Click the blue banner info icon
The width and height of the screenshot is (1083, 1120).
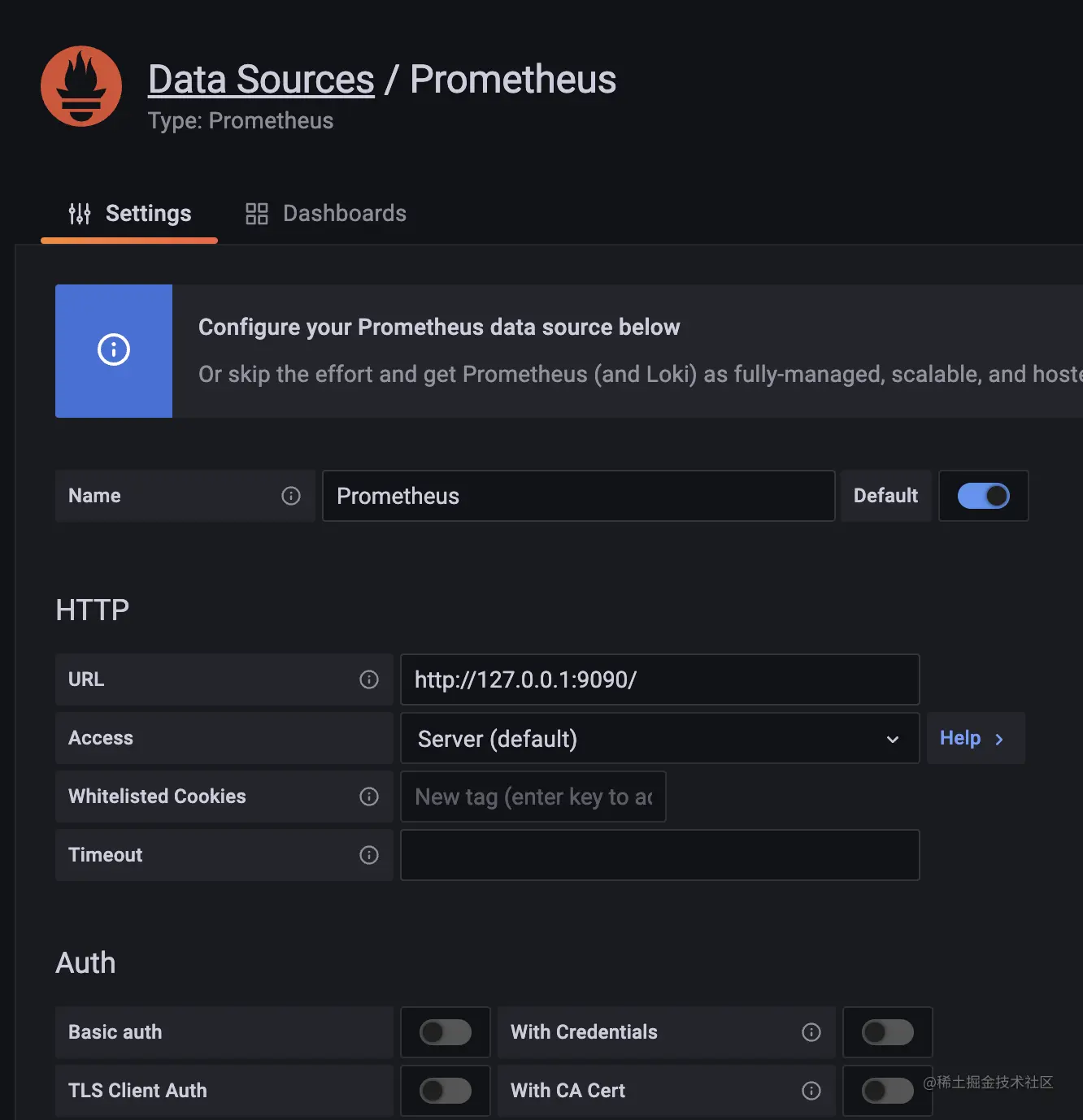[x=114, y=350]
